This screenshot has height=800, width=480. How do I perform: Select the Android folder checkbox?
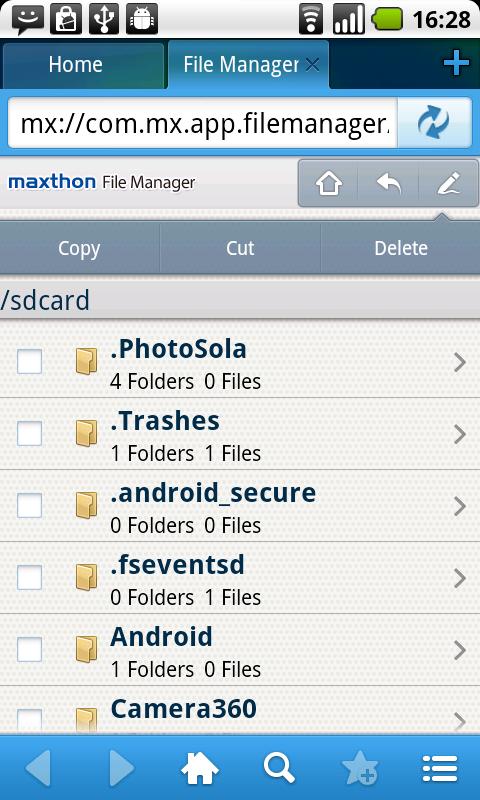point(30,650)
